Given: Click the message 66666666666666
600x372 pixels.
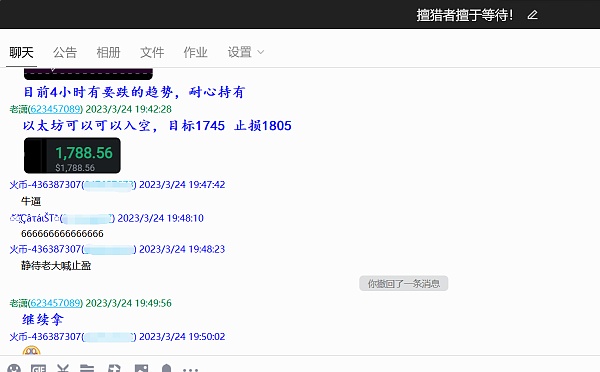Looking at the screenshot, I should pos(62,233).
